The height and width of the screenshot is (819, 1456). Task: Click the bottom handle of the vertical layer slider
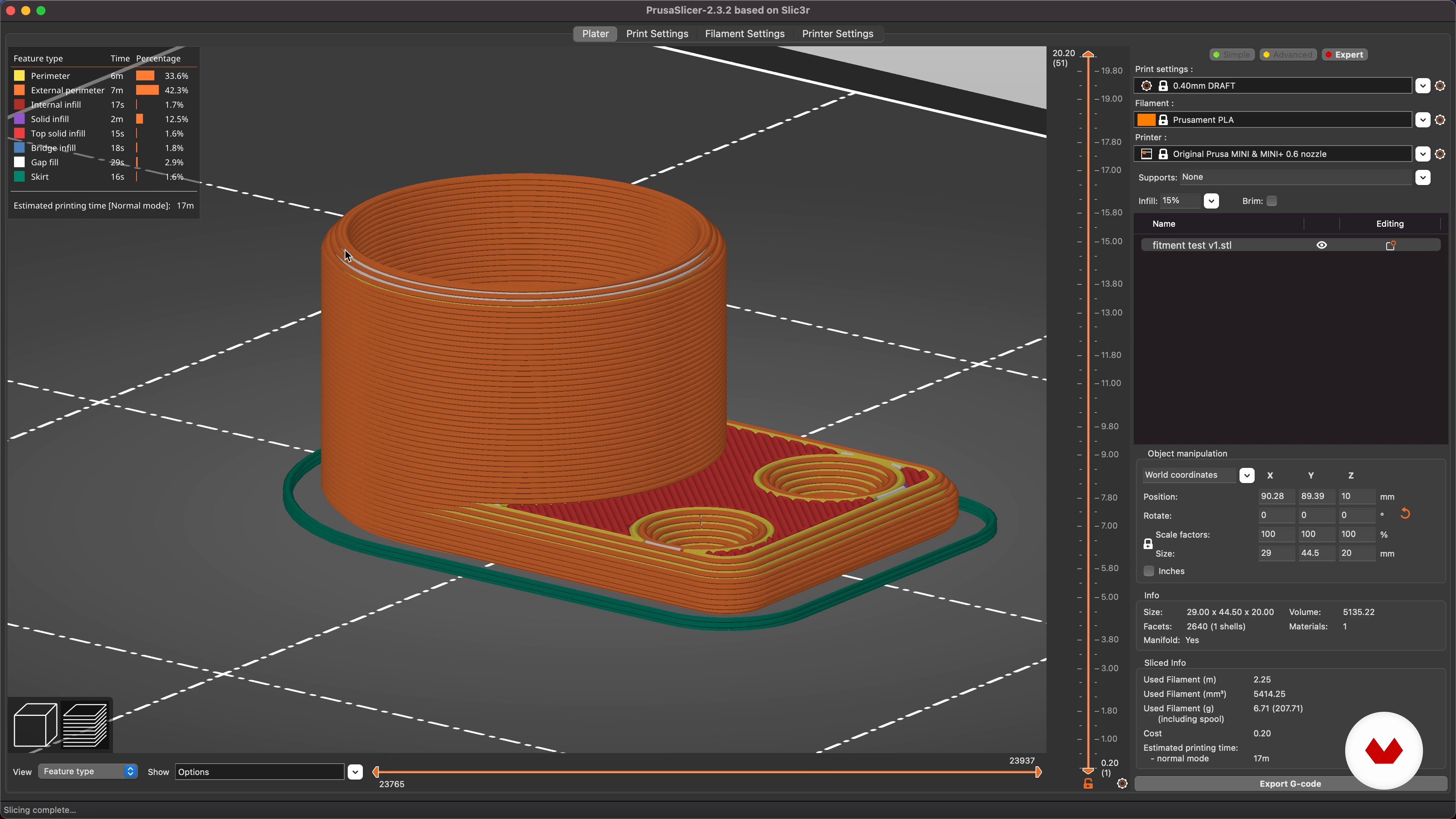pos(1088,770)
